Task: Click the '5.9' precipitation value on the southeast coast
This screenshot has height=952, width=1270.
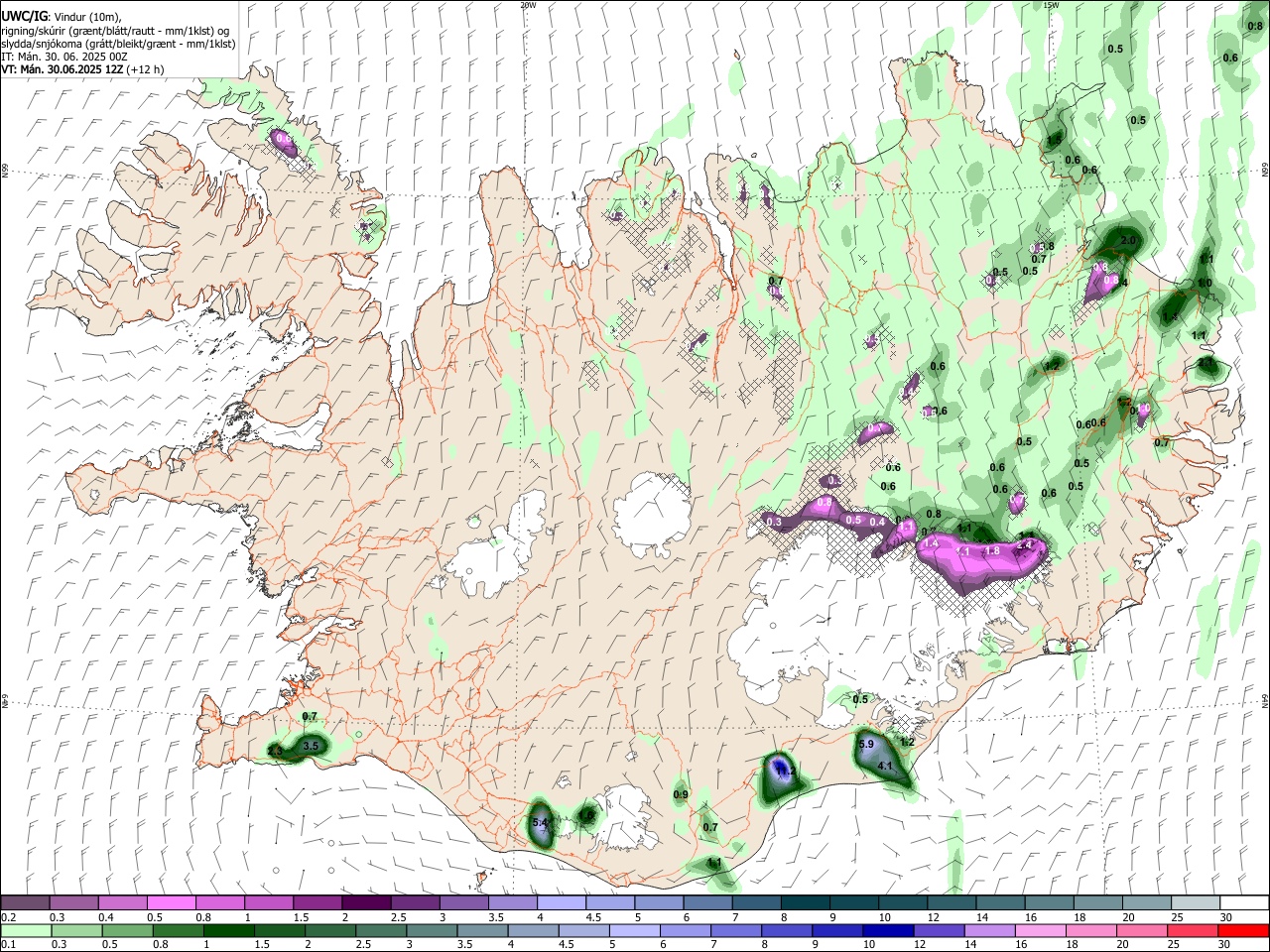Action: click(865, 744)
